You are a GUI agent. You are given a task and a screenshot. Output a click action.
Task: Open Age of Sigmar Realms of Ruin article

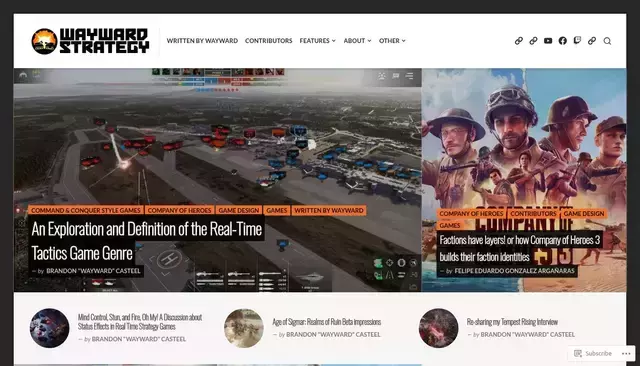click(327, 322)
